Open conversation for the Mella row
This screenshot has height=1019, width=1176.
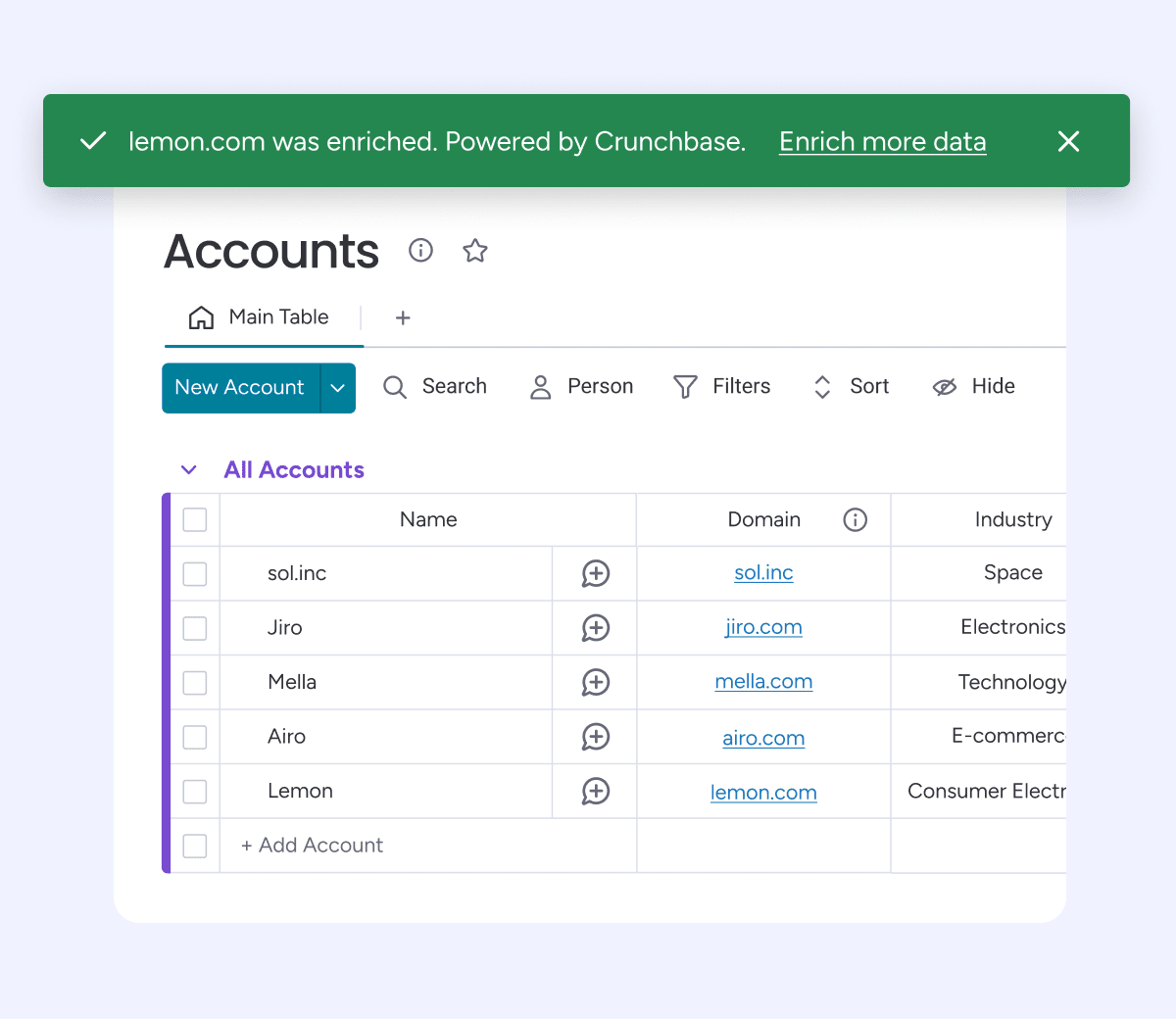point(596,682)
